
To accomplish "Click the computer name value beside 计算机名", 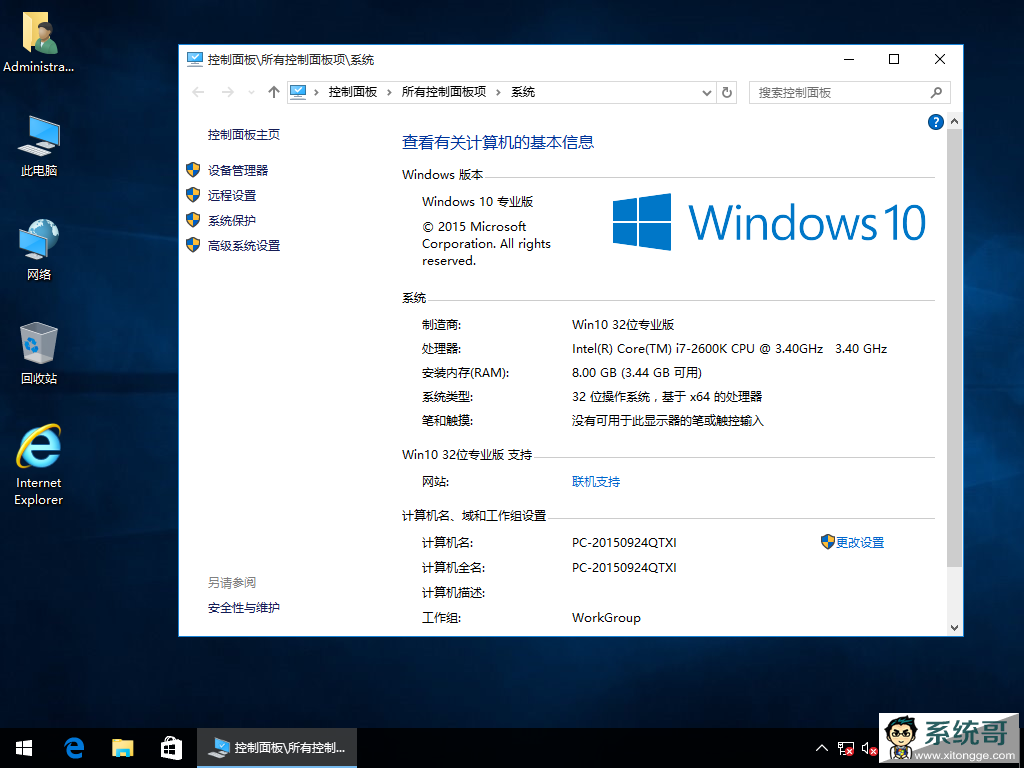I will (x=624, y=543).
